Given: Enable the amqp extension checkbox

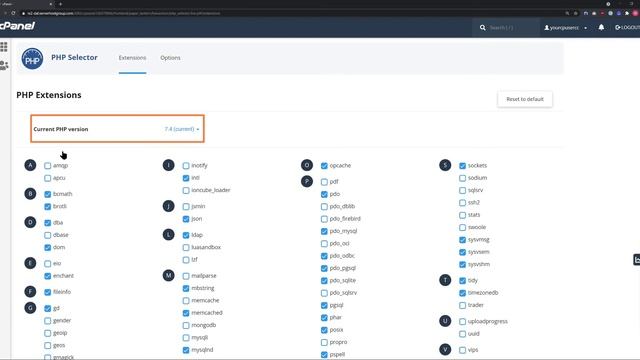Looking at the screenshot, I should [48, 166].
